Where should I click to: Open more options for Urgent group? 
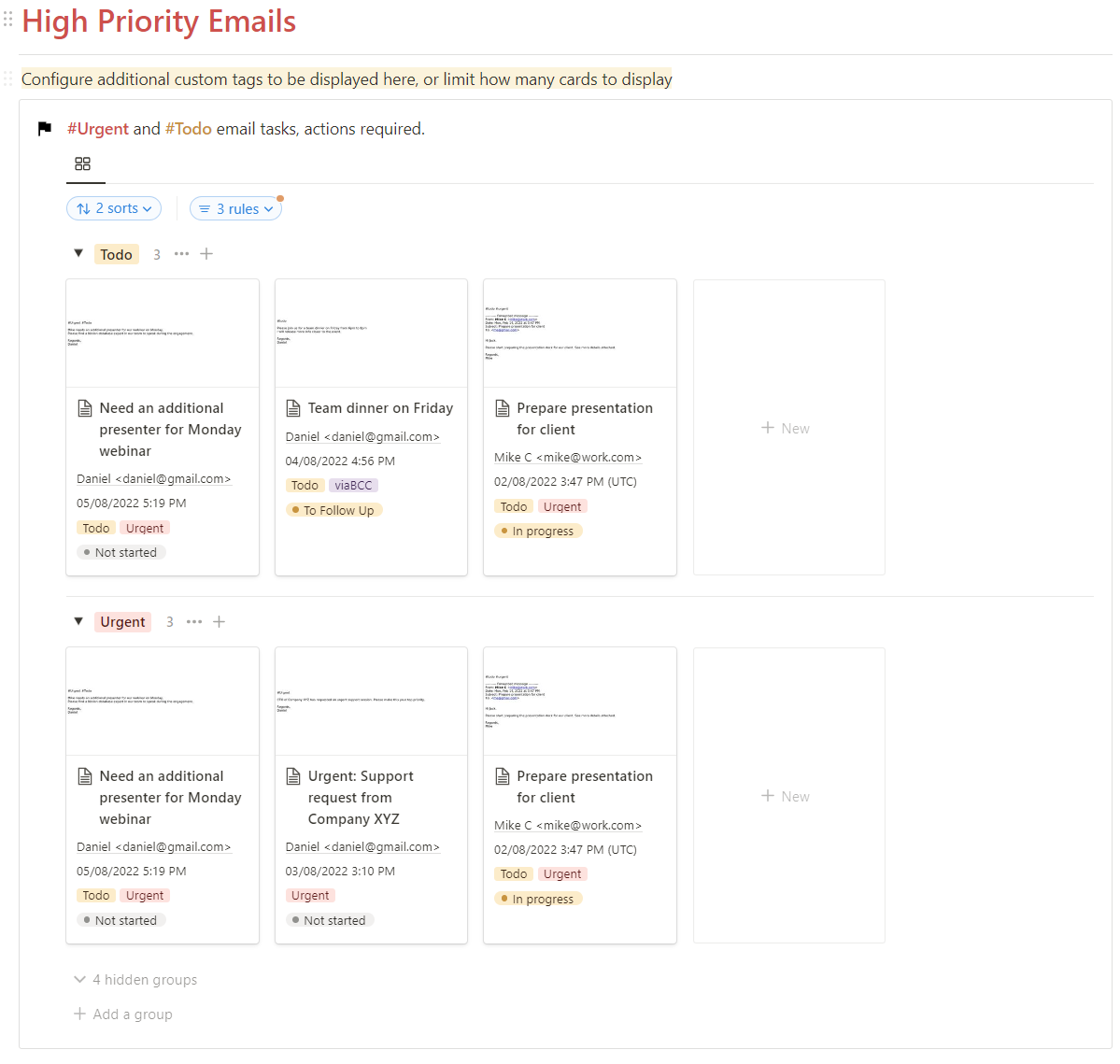pyautogui.click(x=194, y=622)
